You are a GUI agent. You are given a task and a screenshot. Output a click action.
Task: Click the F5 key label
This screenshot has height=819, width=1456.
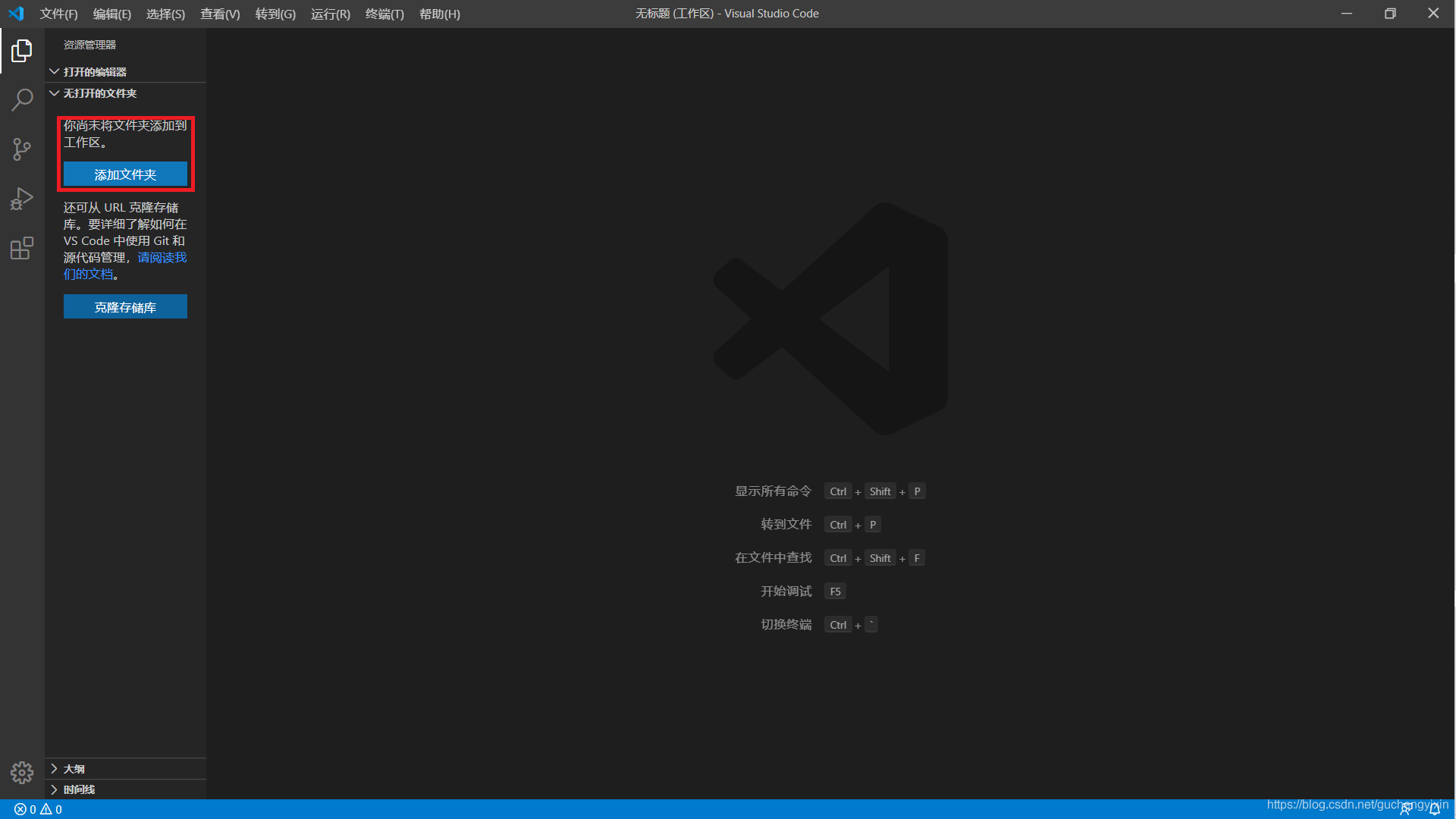(835, 591)
